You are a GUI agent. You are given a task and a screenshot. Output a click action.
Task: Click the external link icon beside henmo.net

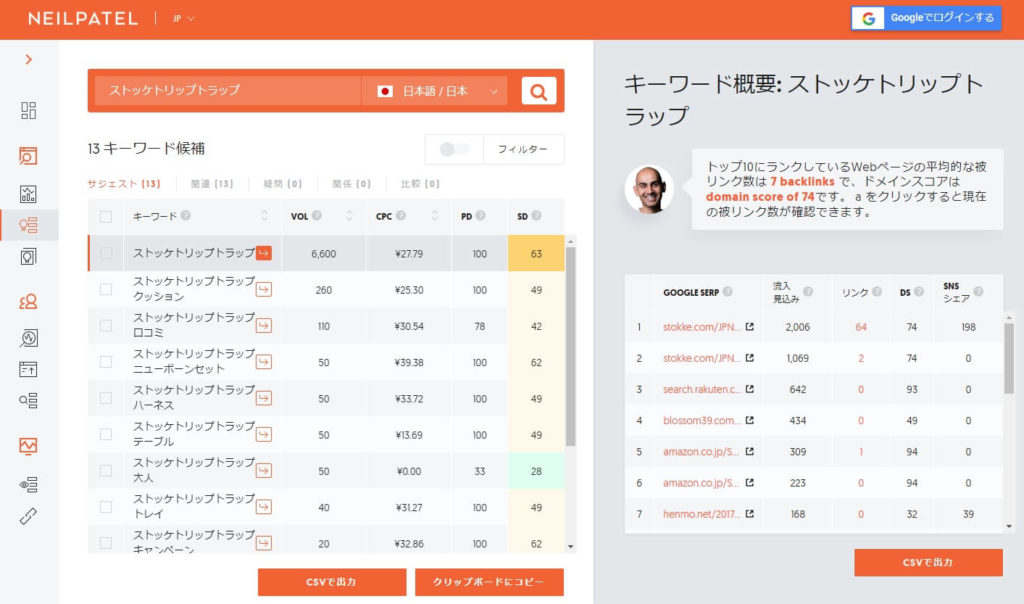coord(749,515)
